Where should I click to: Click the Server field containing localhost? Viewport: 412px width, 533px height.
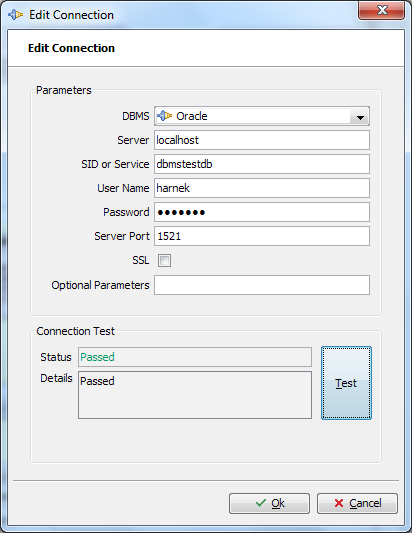pos(262,140)
